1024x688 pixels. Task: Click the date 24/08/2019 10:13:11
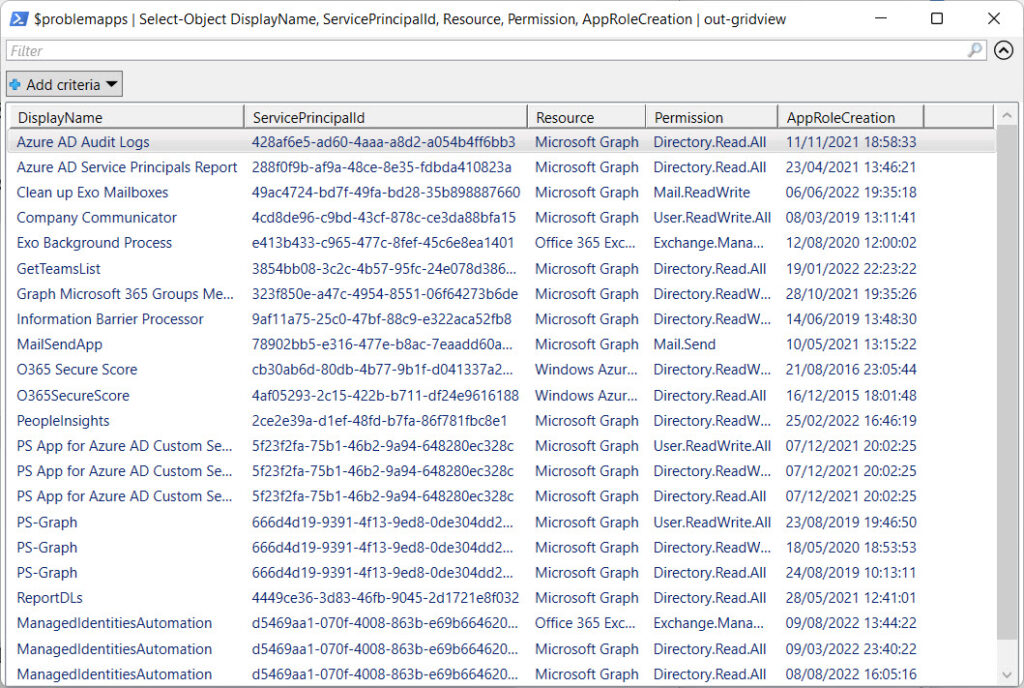coord(851,572)
